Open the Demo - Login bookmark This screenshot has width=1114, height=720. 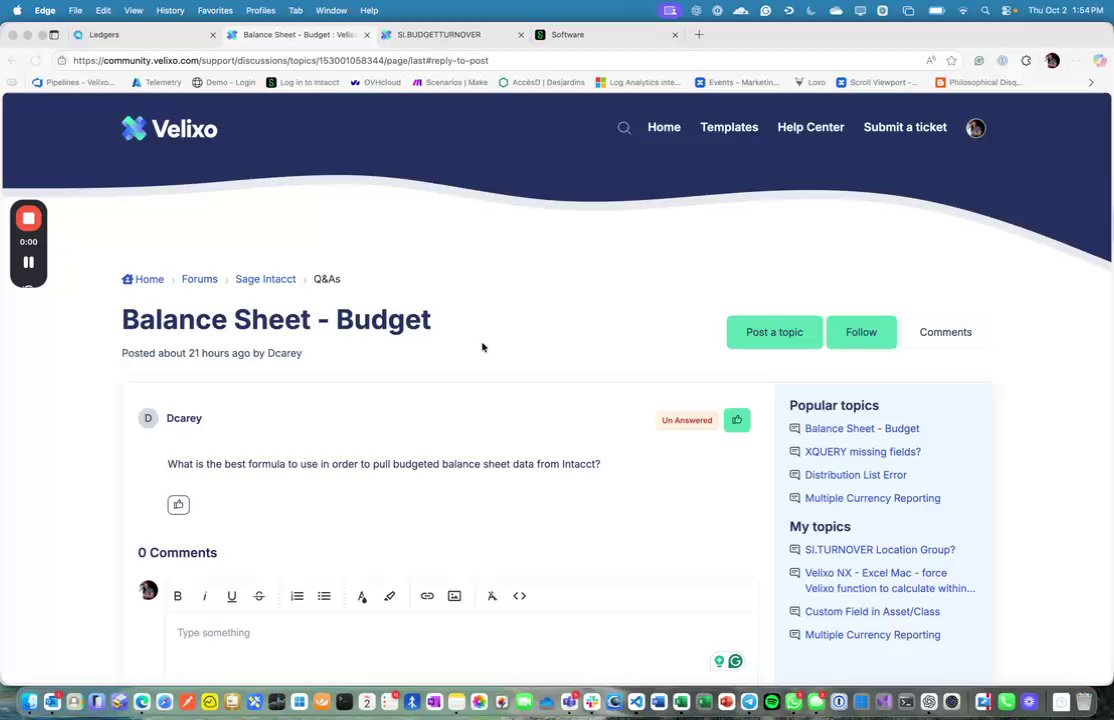(223, 82)
